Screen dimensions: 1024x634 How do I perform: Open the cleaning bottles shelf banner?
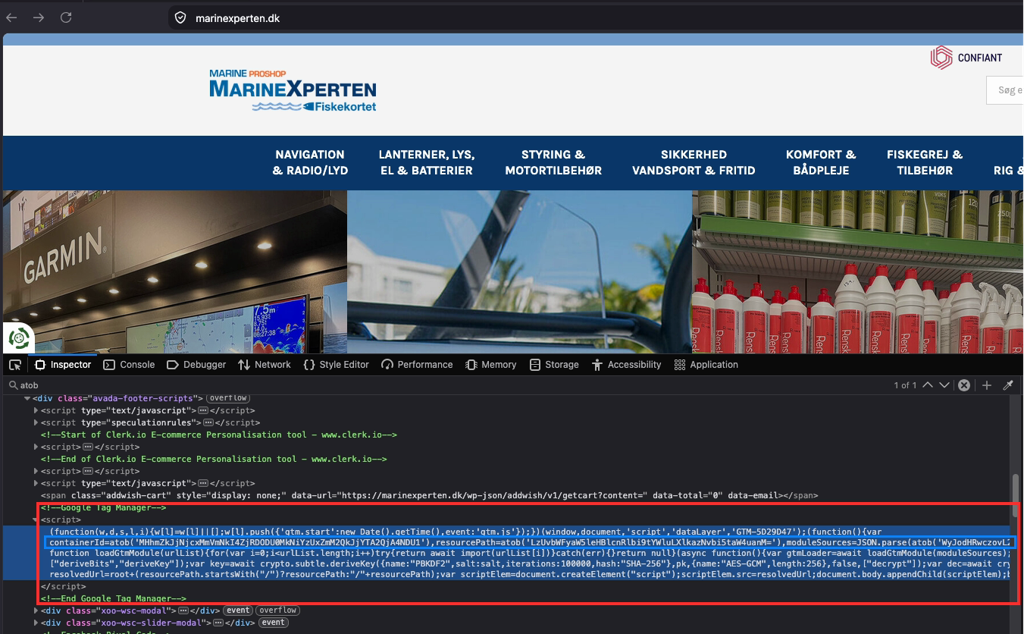857,272
